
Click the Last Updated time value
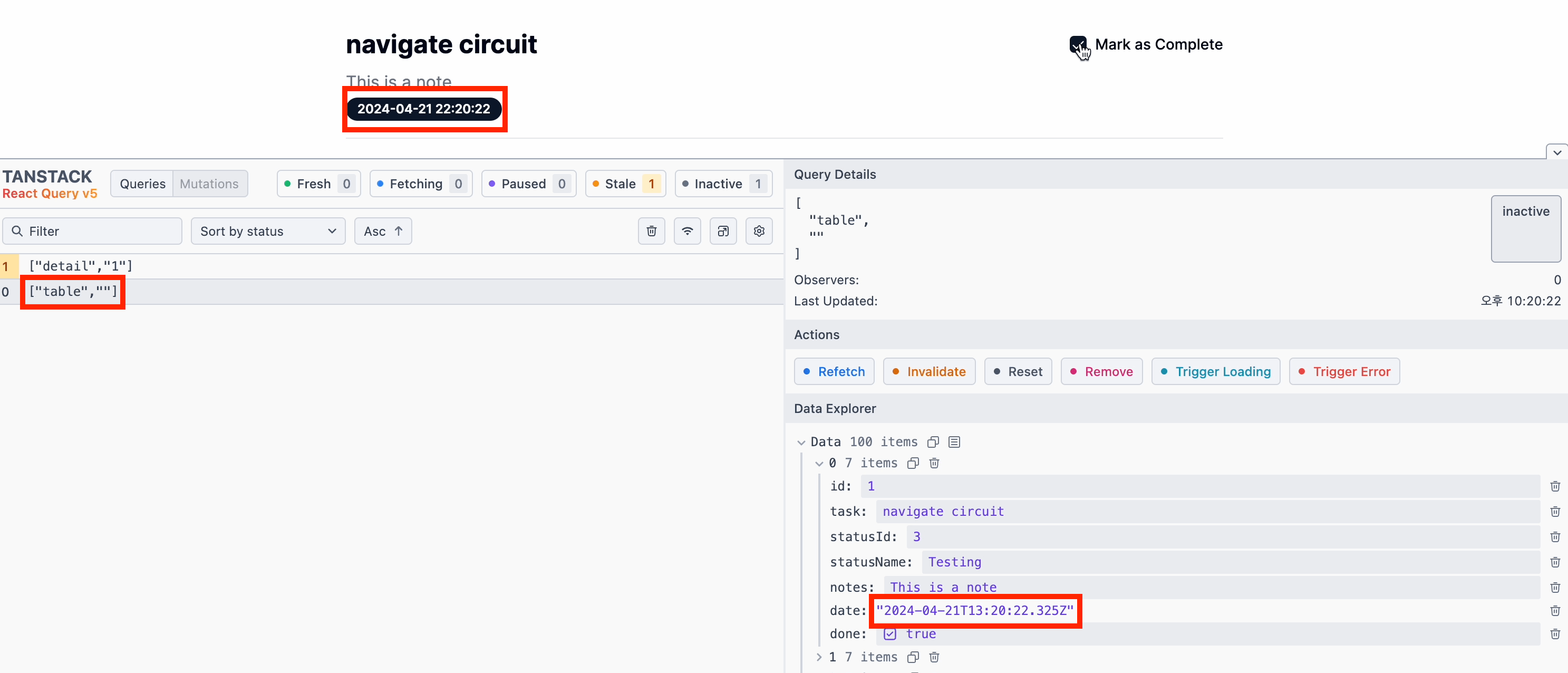(x=1521, y=301)
